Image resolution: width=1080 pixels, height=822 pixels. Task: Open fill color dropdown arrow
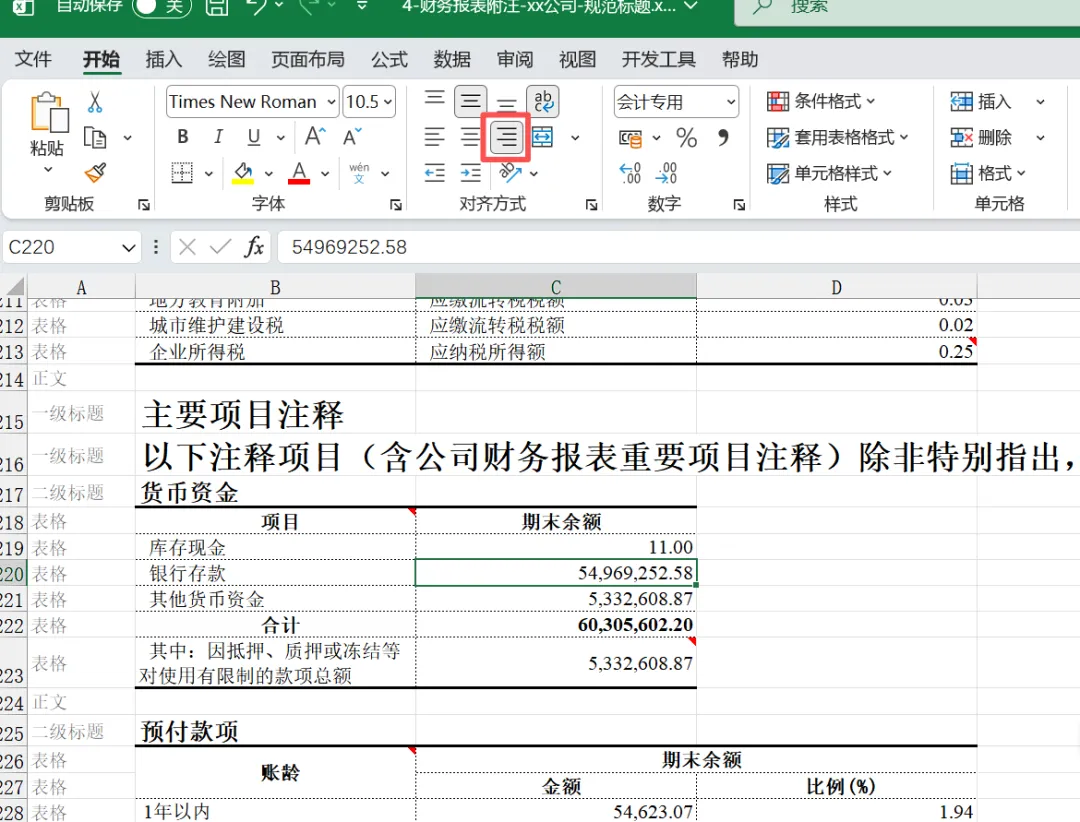[269, 174]
